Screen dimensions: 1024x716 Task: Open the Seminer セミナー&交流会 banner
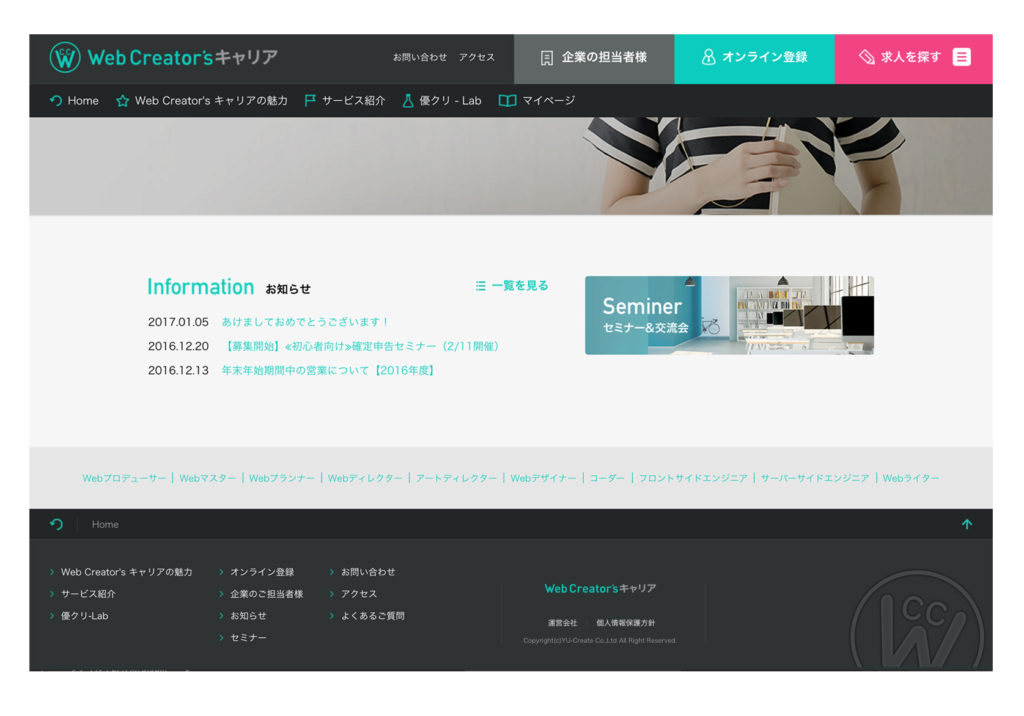[729, 315]
